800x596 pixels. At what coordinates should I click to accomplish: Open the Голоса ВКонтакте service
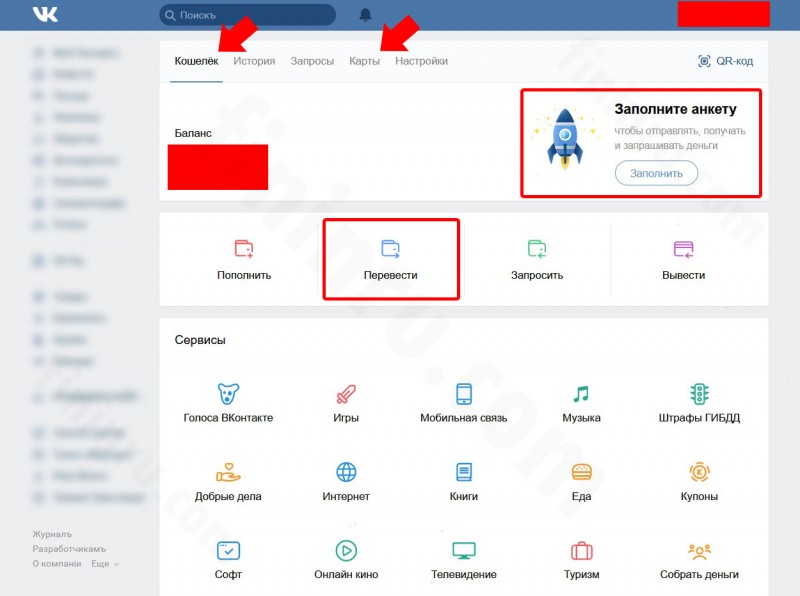pyautogui.click(x=228, y=403)
